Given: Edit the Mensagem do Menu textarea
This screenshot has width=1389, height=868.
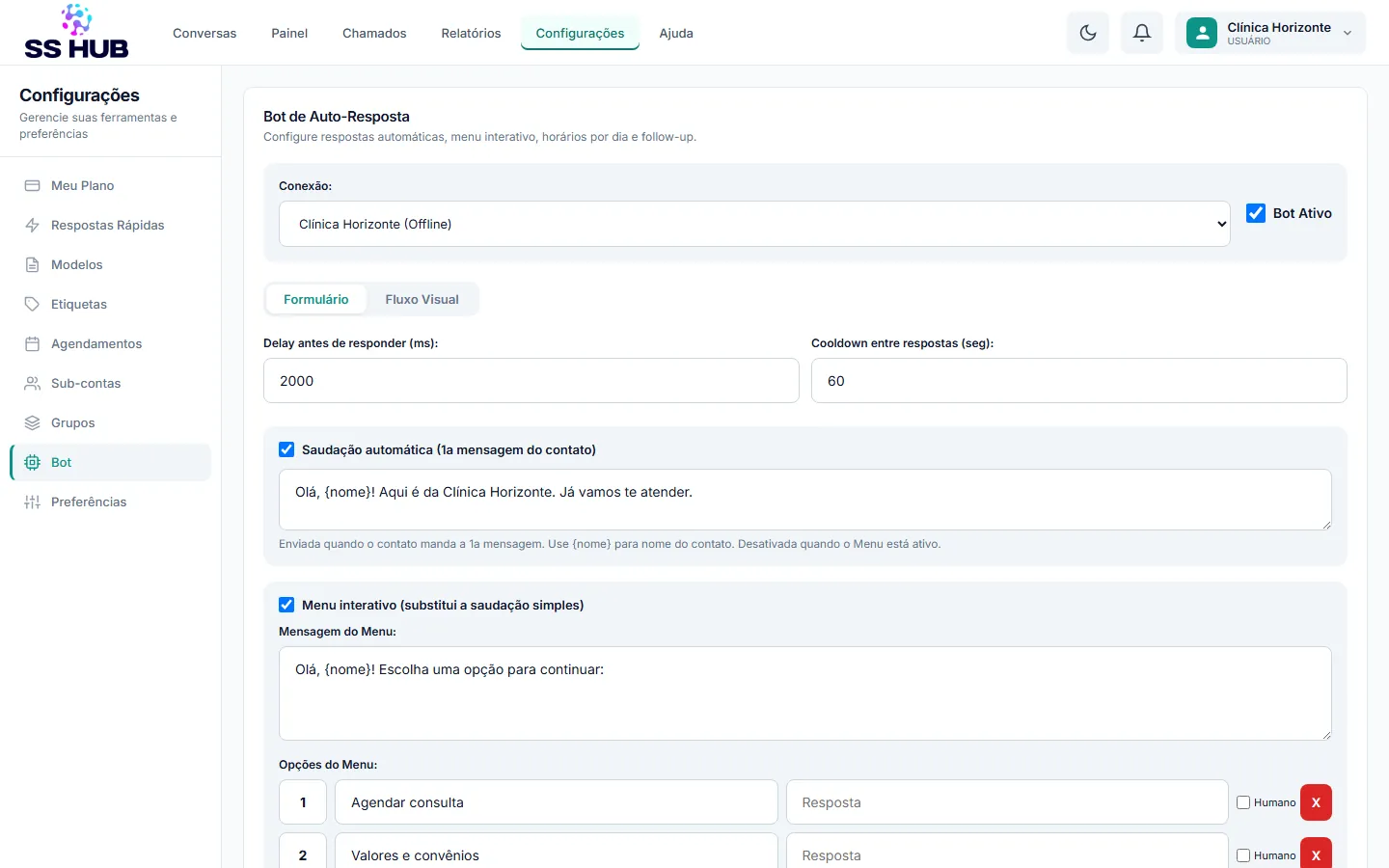Looking at the screenshot, I should (x=805, y=693).
